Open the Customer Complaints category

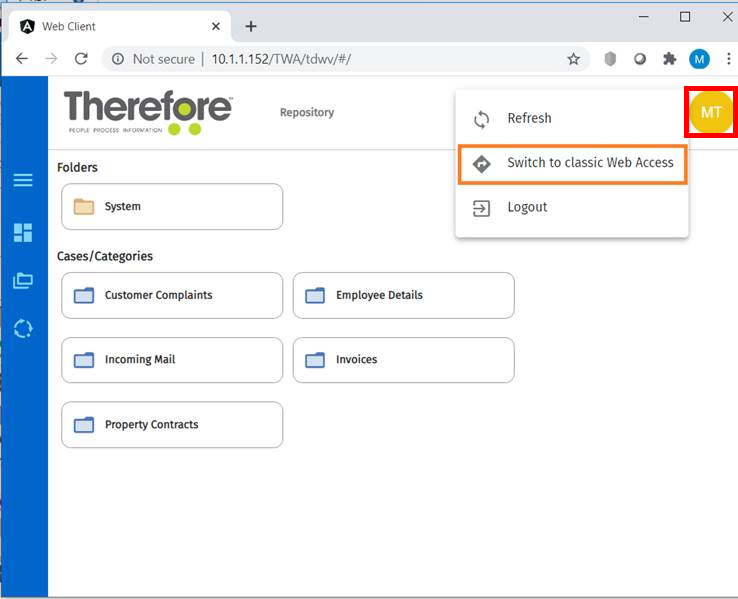coord(172,296)
